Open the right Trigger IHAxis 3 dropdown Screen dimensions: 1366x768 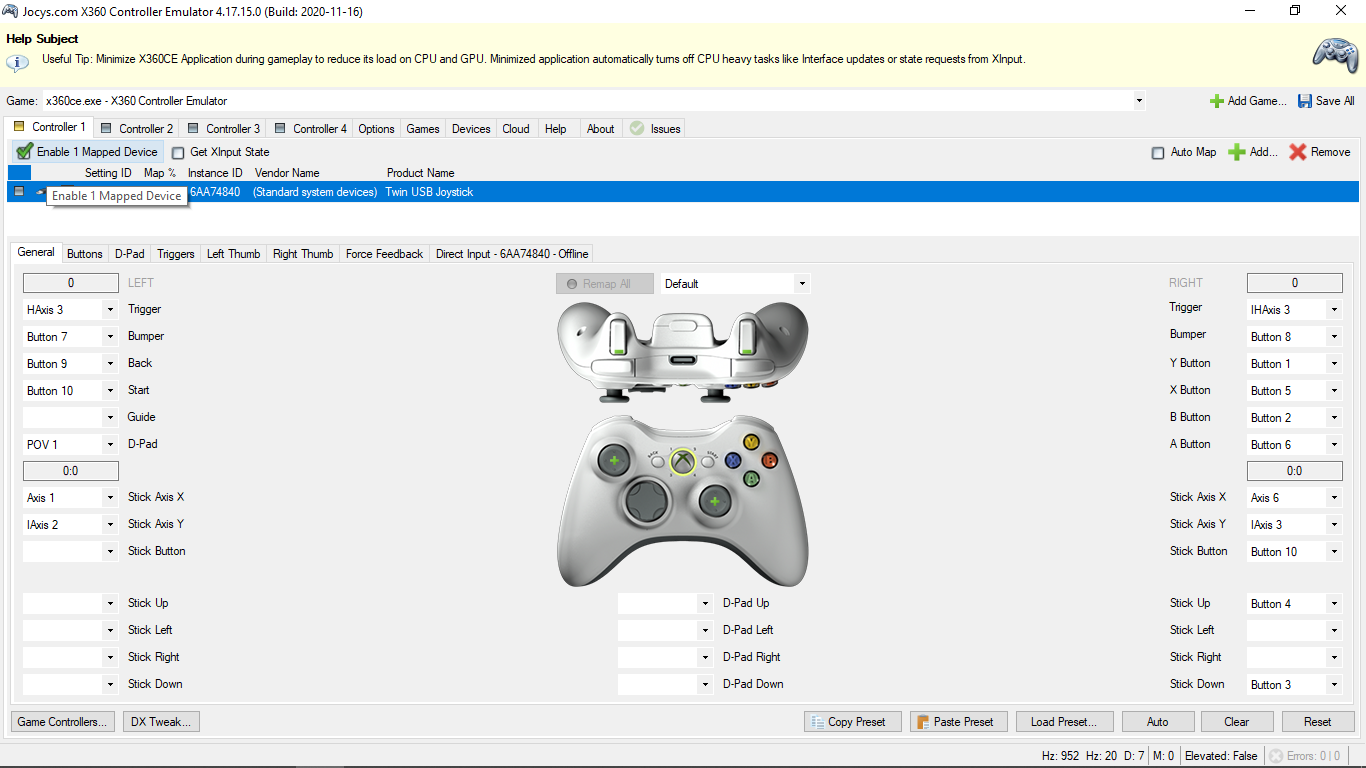[1334, 310]
